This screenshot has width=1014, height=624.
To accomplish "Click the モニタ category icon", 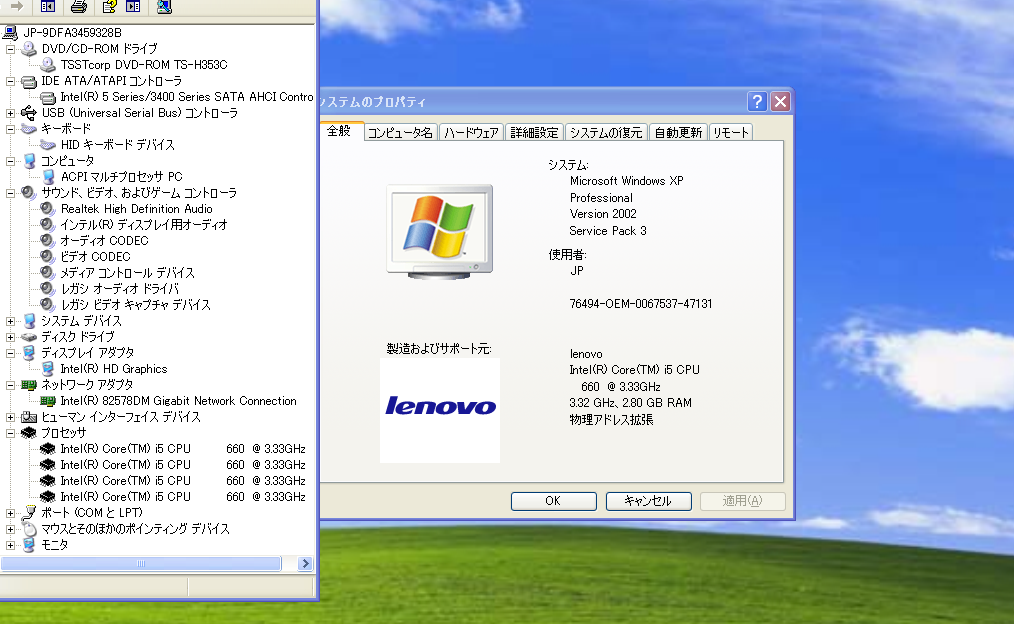I will tap(28, 545).
